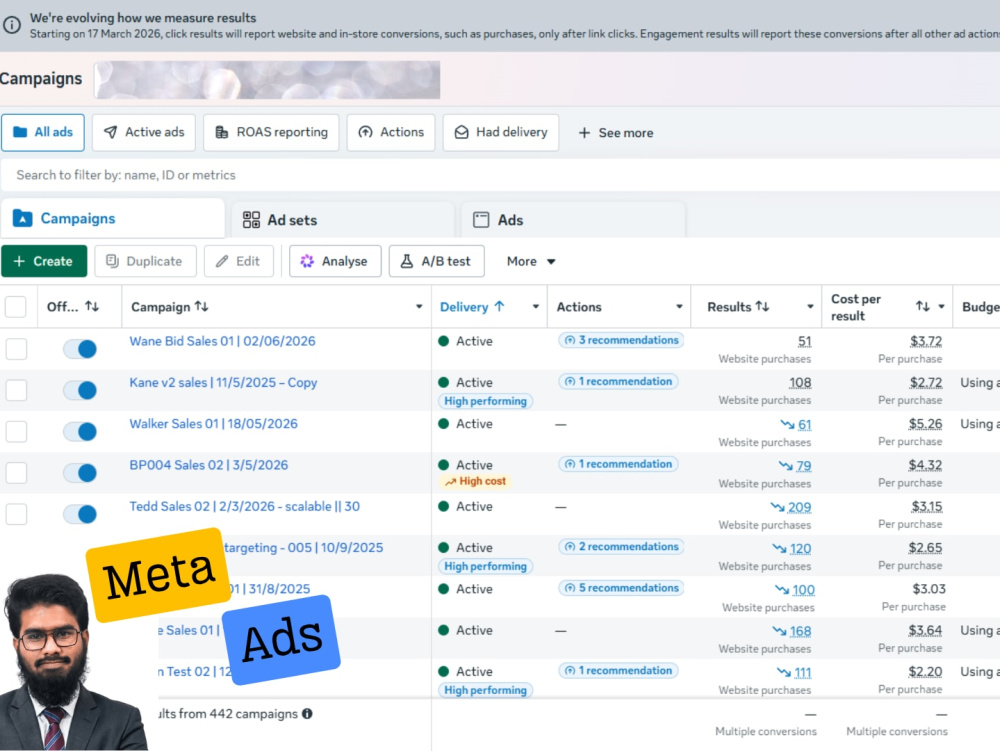The width and height of the screenshot is (1000, 751).
Task: Toggle off Wane Bid Sales 01 campaign
Action: 80,349
